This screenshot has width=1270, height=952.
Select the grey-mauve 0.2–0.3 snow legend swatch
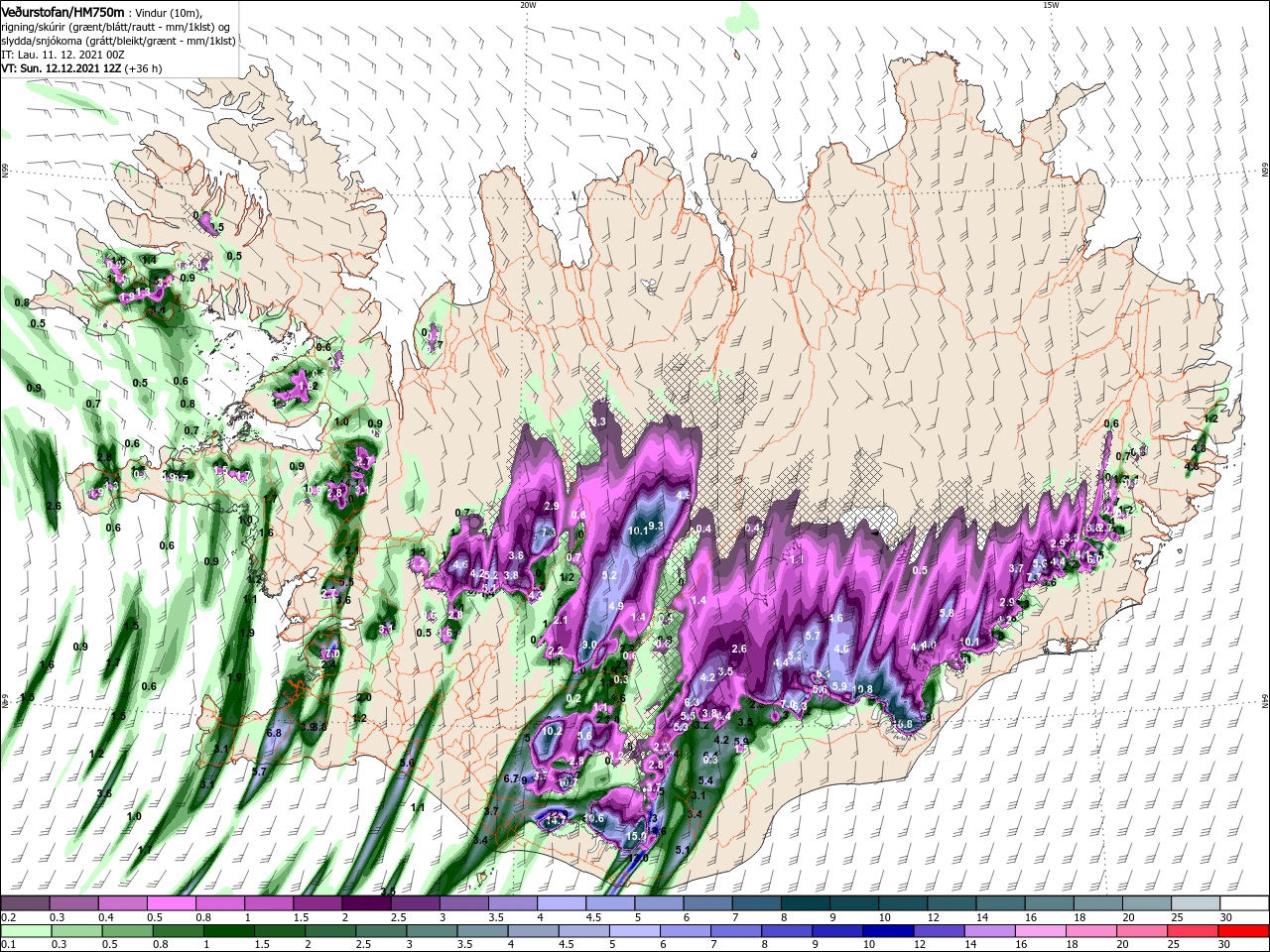tap(24, 903)
